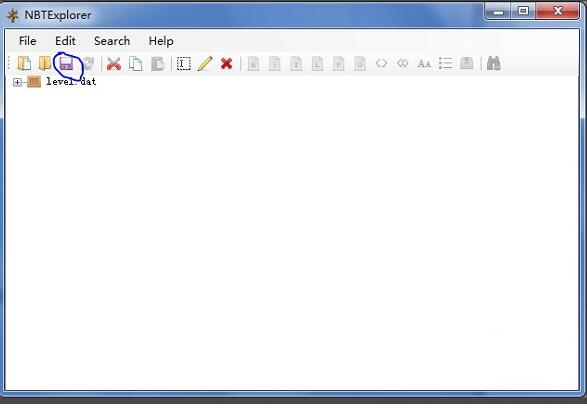Open Find with the binoculars icon
This screenshot has height=411, width=587.
(x=493, y=64)
